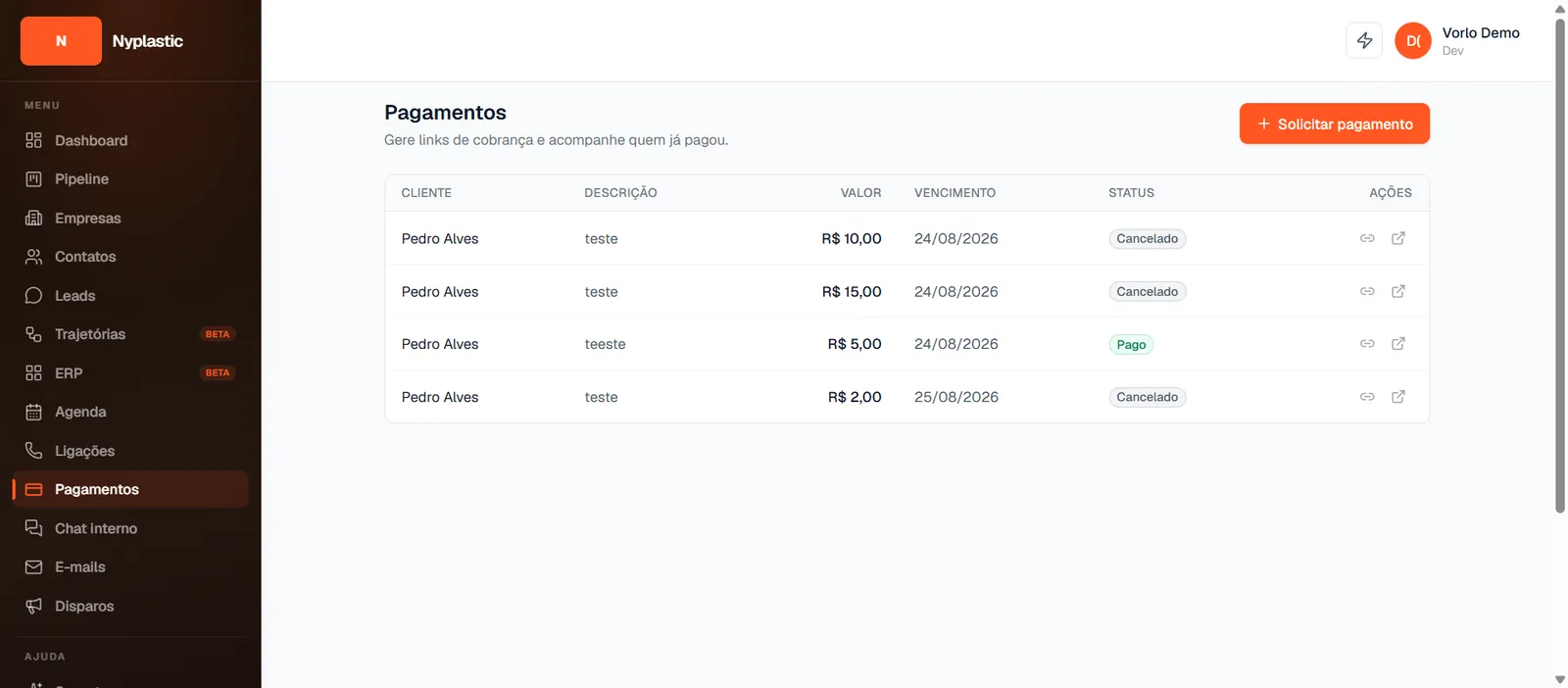Click the ERP grid icon
The image size is (1568, 688).
(x=33, y=373)
